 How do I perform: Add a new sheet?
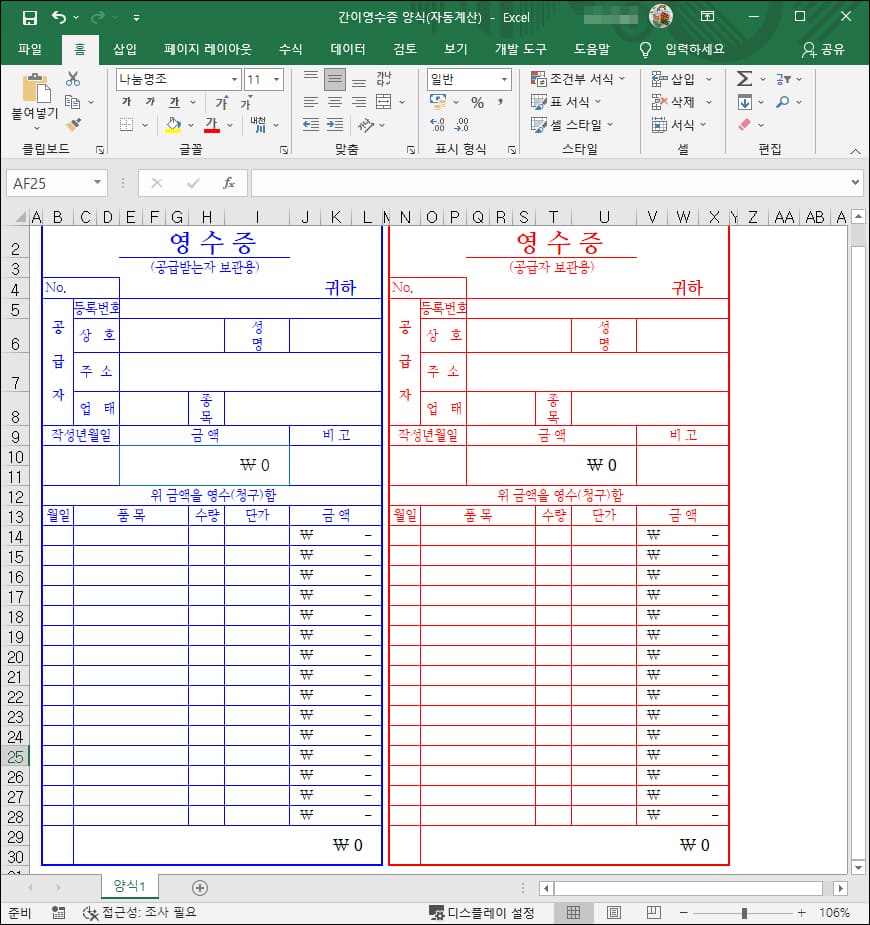point(199,887)
